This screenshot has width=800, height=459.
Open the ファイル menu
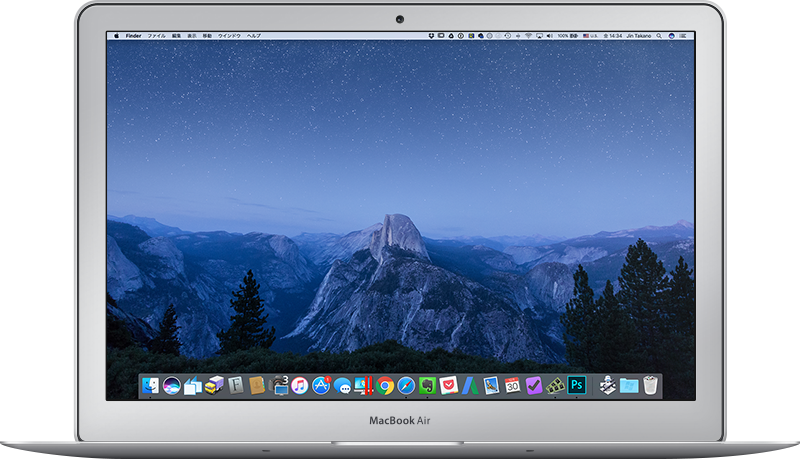click(x=157, y=36)
